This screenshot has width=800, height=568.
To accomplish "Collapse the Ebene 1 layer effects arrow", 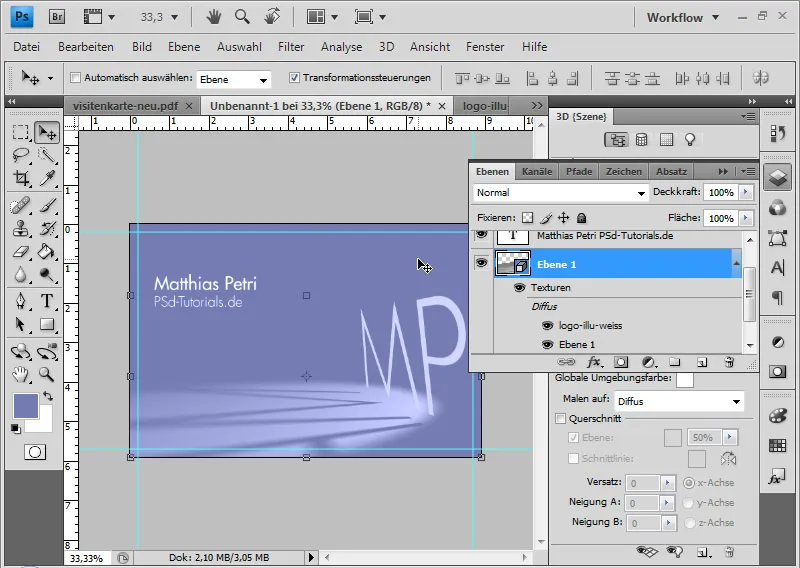I will pos(736,263).
